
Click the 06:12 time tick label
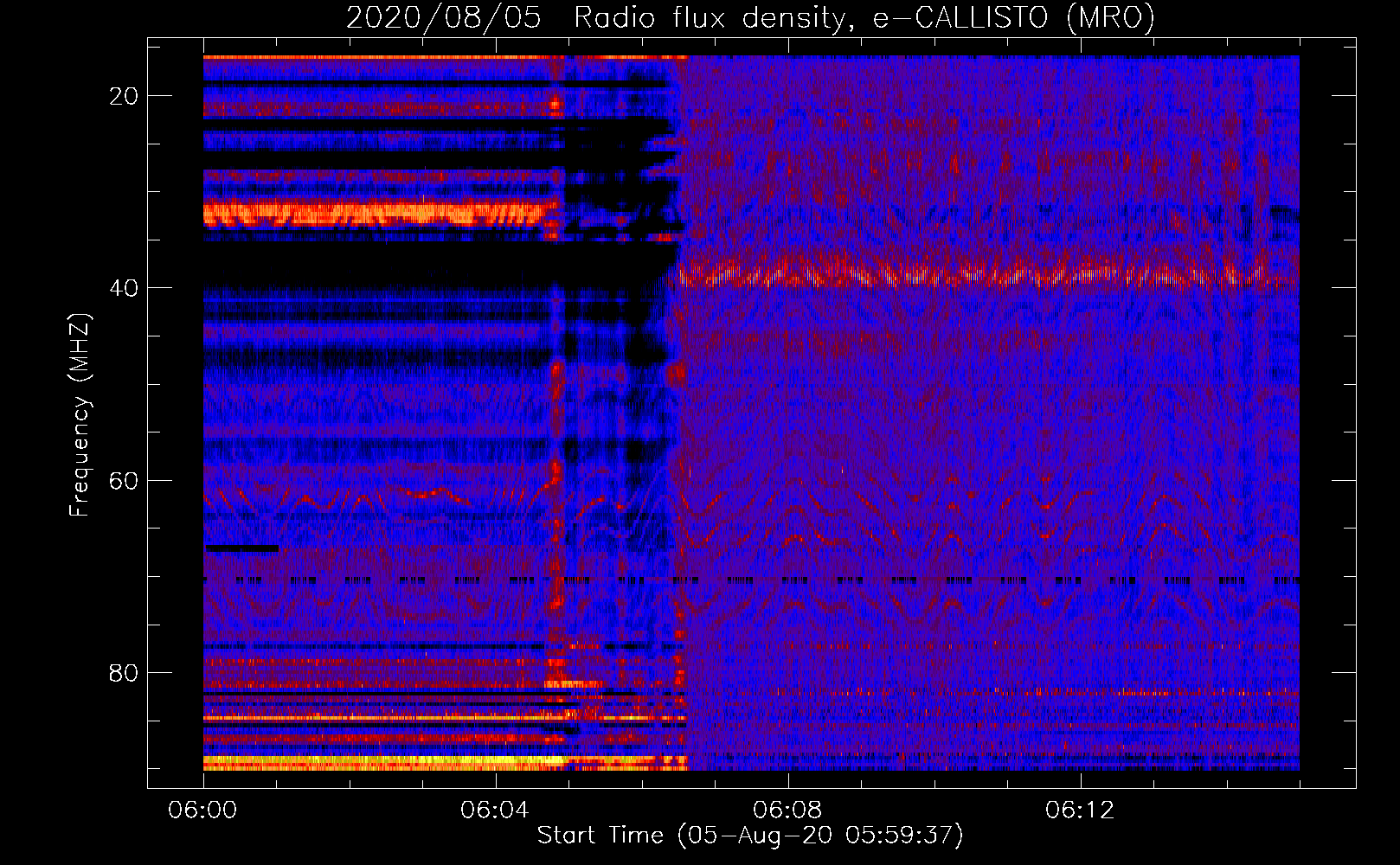[x=1080, y=811]
